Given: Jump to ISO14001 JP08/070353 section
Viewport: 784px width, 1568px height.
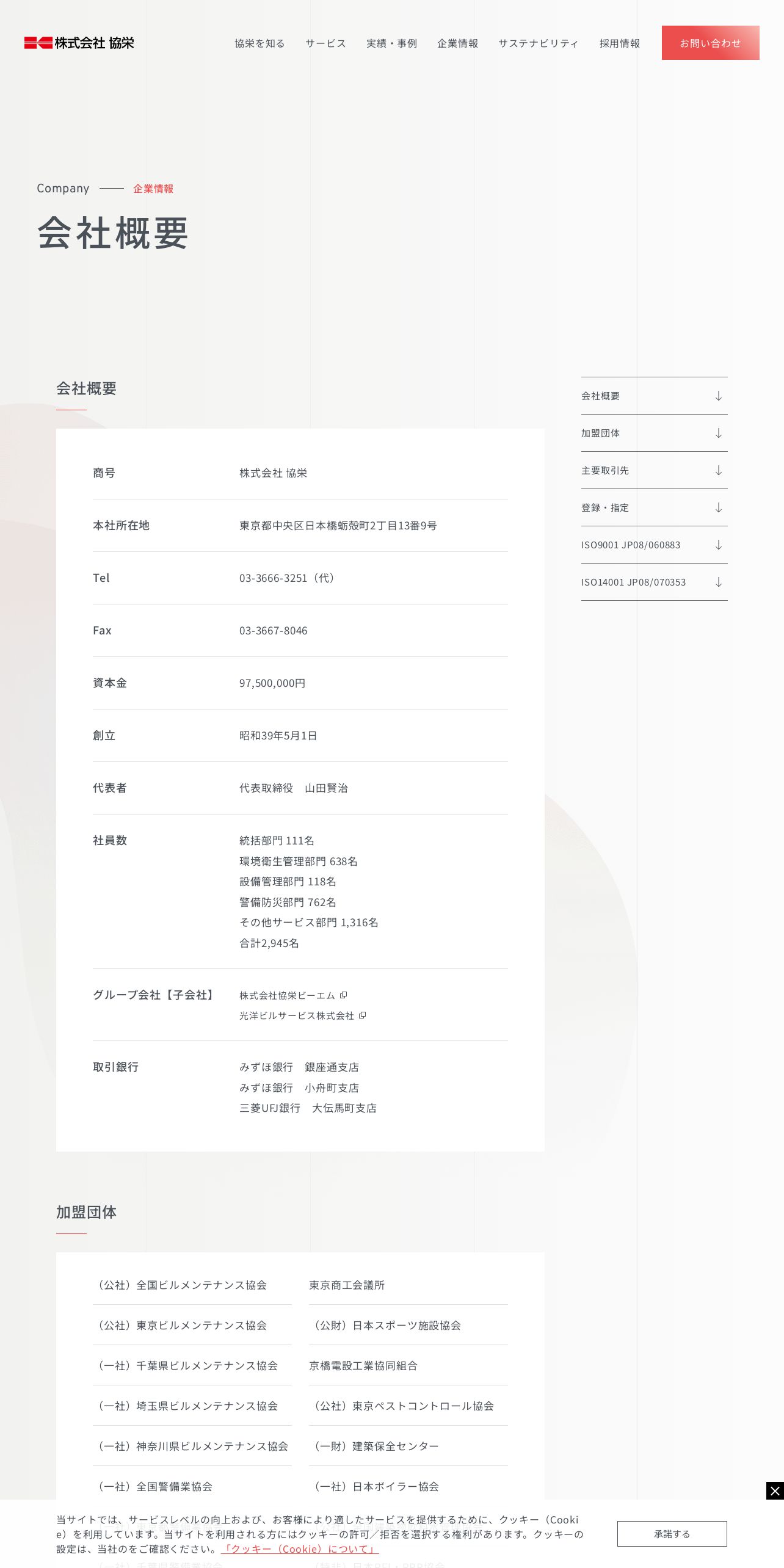Looking at the screenshot, I should coord(655,582).
